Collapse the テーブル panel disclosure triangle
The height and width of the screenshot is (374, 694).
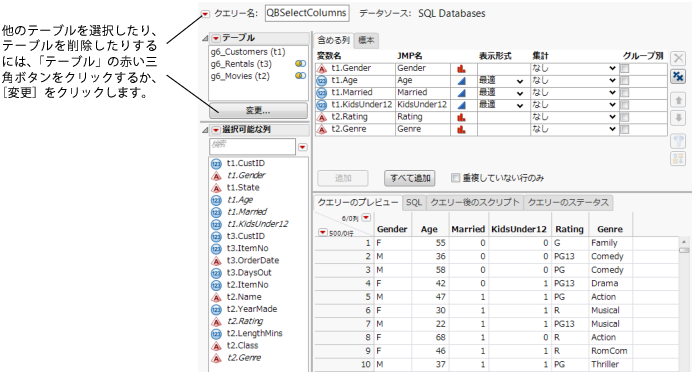[205, 39]
